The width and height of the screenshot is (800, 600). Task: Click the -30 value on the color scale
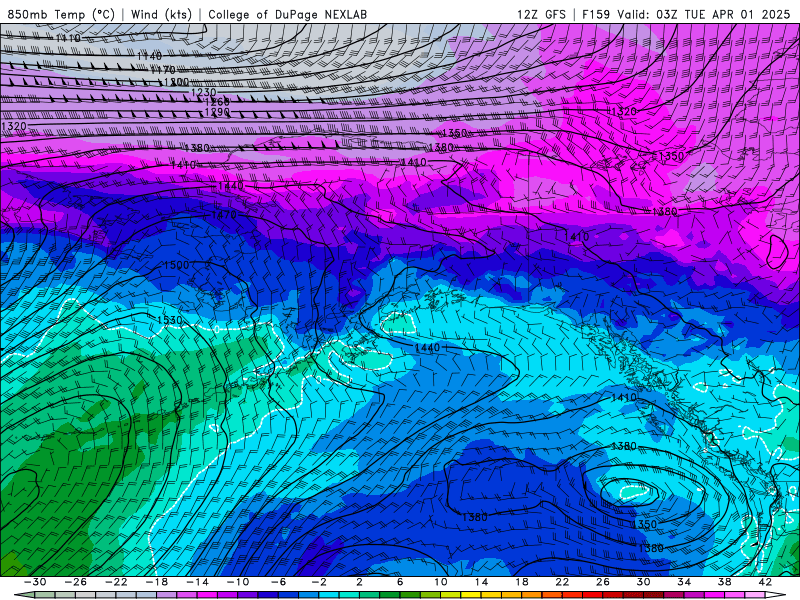(x=35, y=582)
